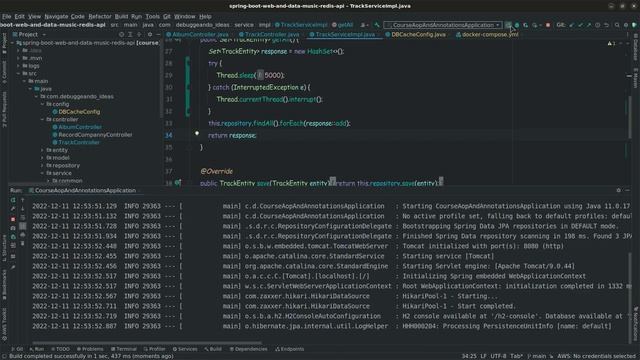Click Run with Coverage icon

click(526, 25)
